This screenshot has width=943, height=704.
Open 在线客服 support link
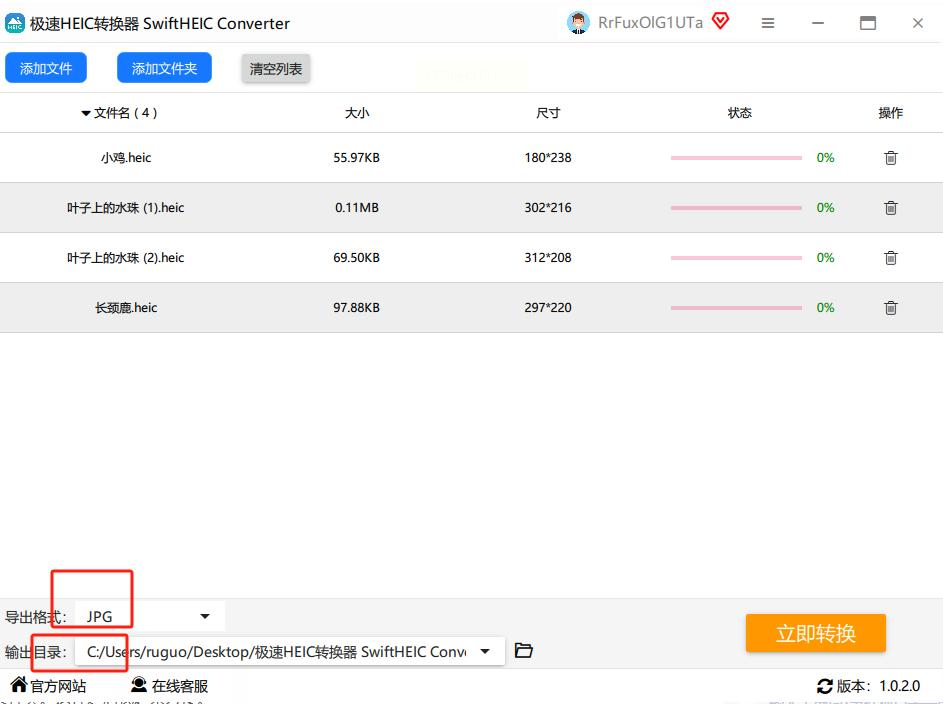coord(170,685)
